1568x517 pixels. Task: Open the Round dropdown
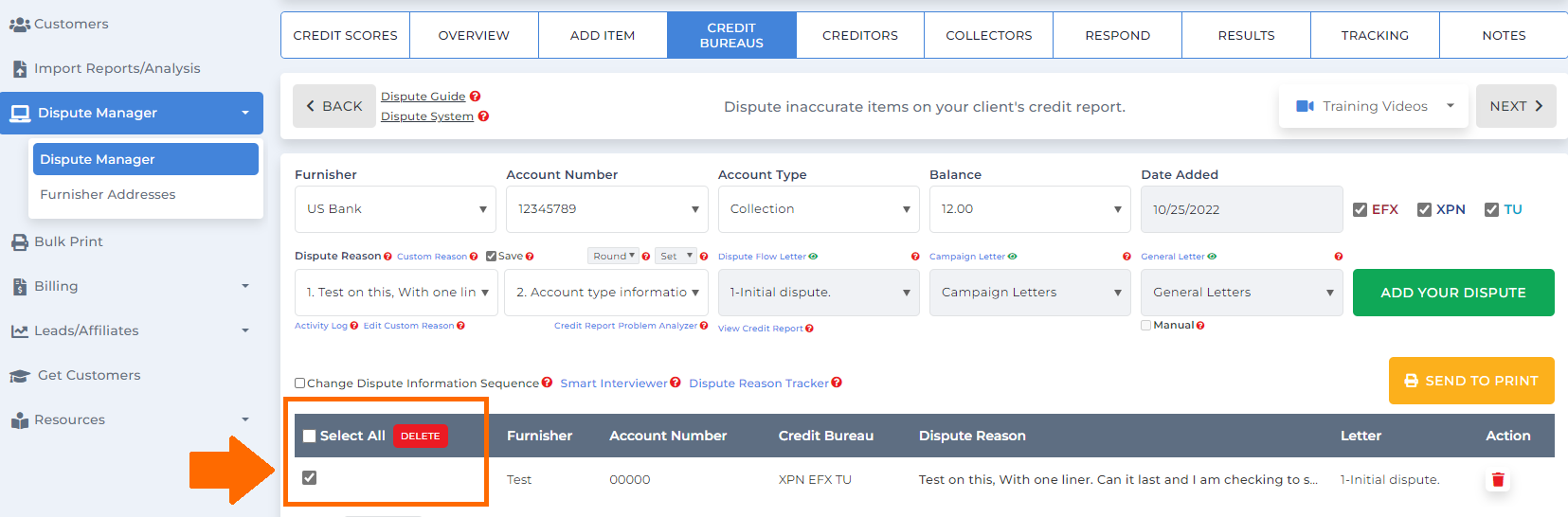613,257
